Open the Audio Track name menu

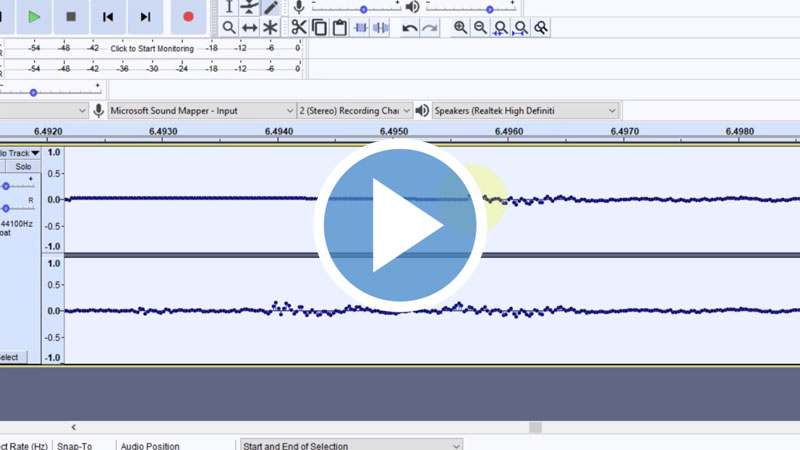click(x=20, y=153)
